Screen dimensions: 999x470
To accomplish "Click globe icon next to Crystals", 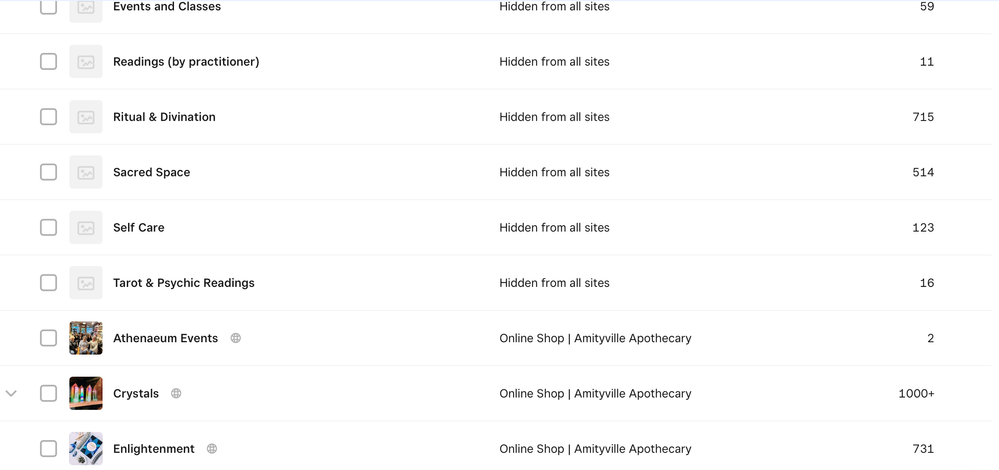I will click(176, 393).
